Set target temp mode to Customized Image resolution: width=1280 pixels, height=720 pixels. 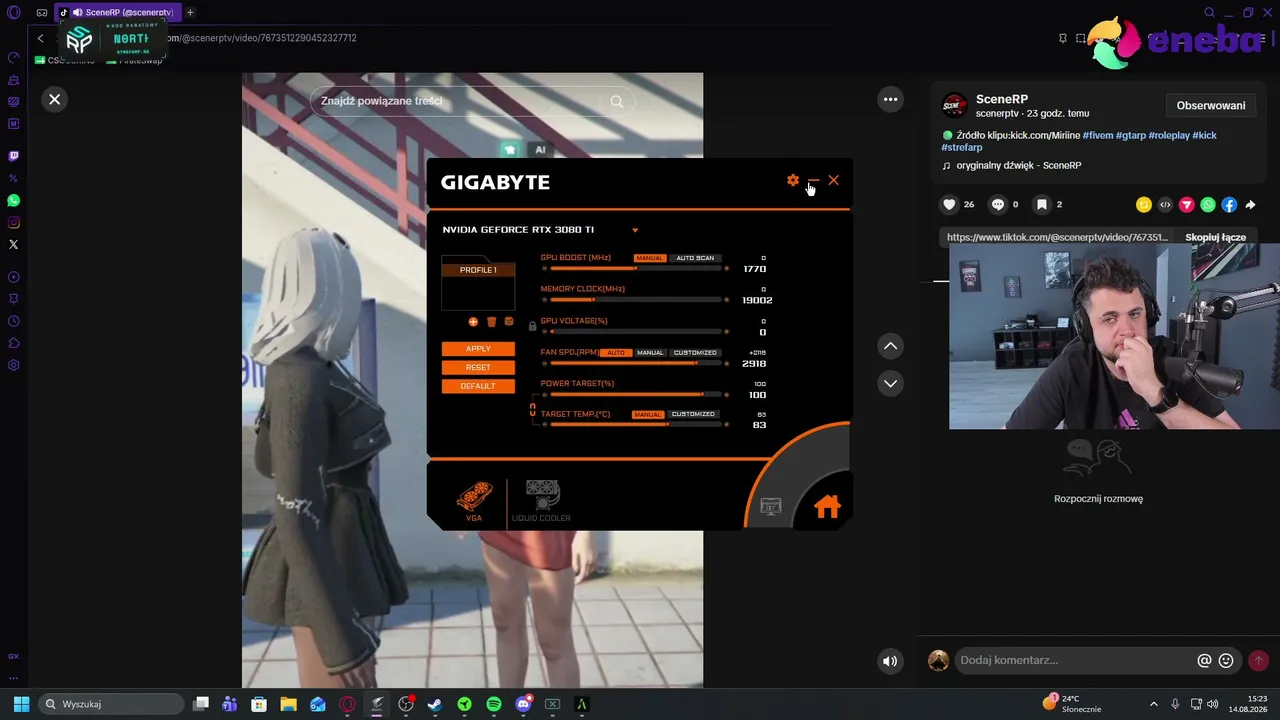click(693, 414)
